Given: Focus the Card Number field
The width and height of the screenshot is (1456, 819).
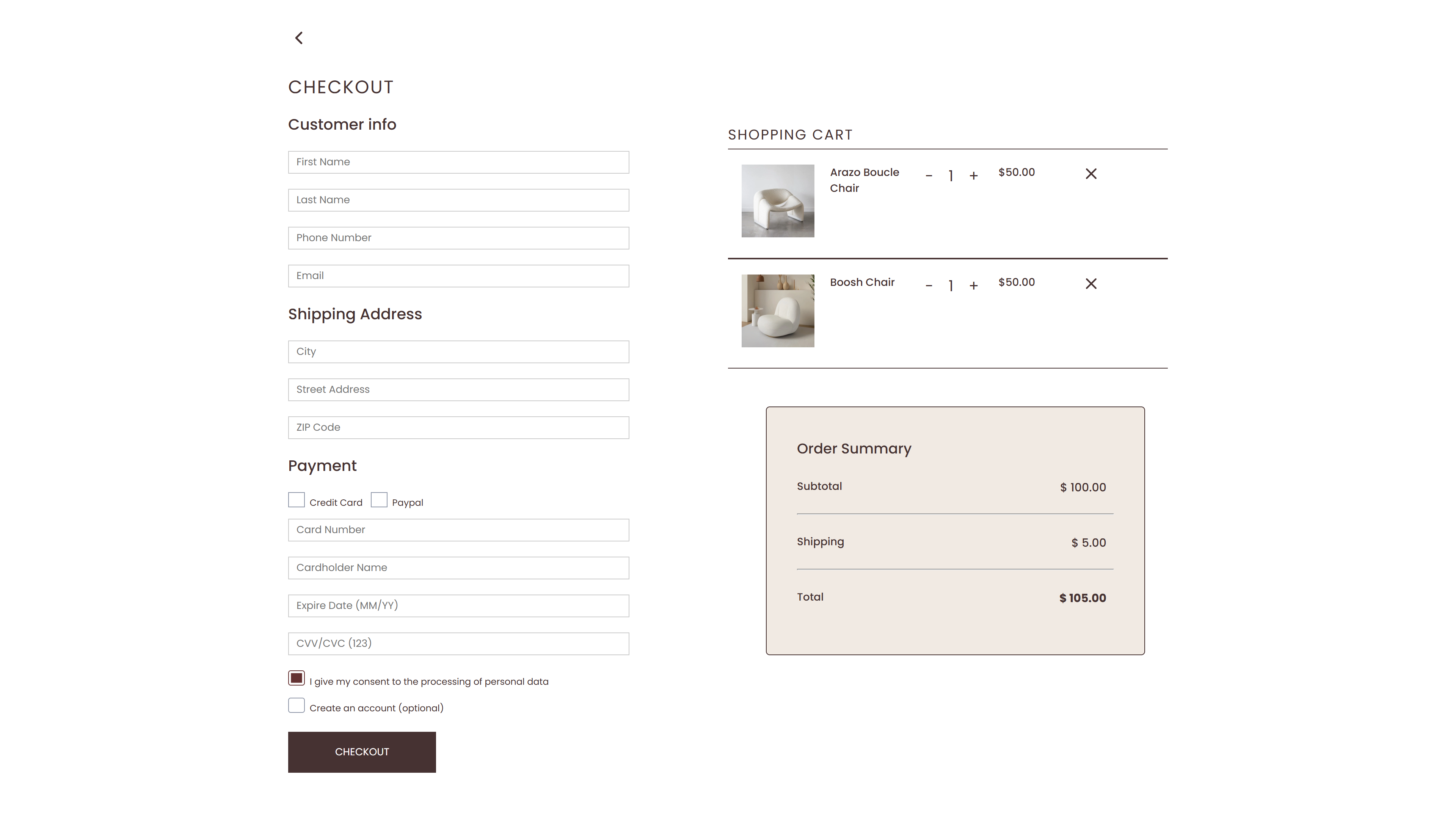Looking at the screenshot, I should pyautogui.click(x=458, y=530).
